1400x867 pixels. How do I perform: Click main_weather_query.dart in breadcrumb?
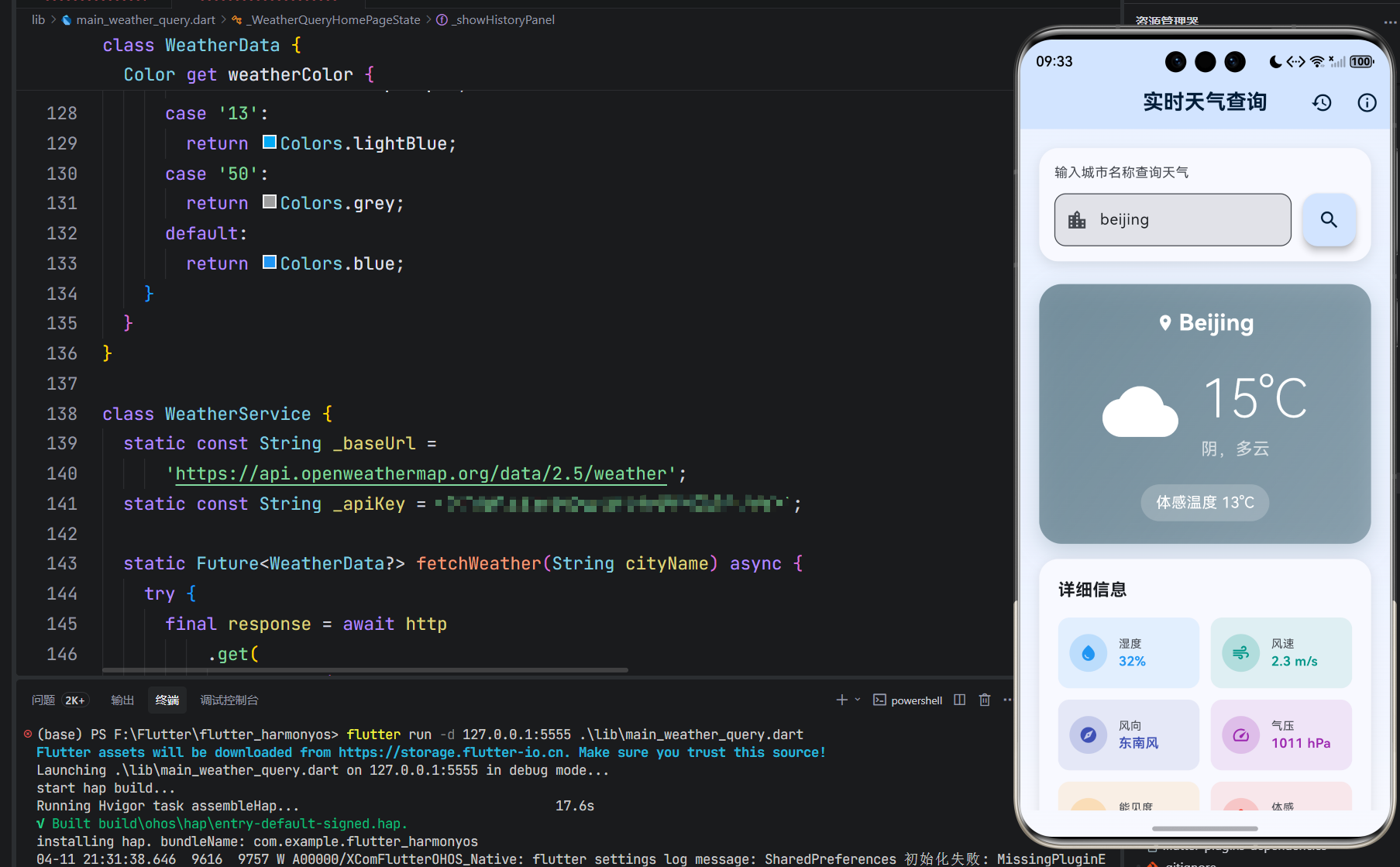click(x=146, y=19)
